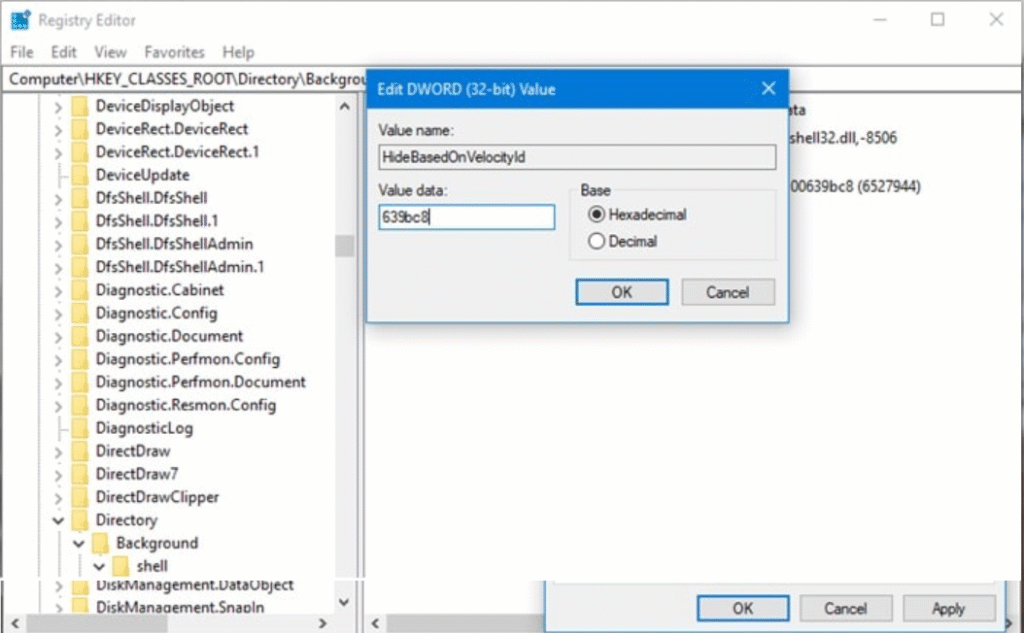Collapse the Directory tree branch
The image size is (1024, 633).
click(x=59, y=520)
